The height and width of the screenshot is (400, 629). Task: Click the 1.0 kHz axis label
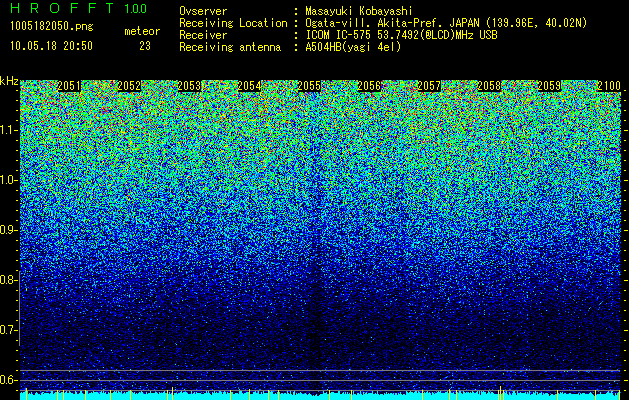[9, 180]
